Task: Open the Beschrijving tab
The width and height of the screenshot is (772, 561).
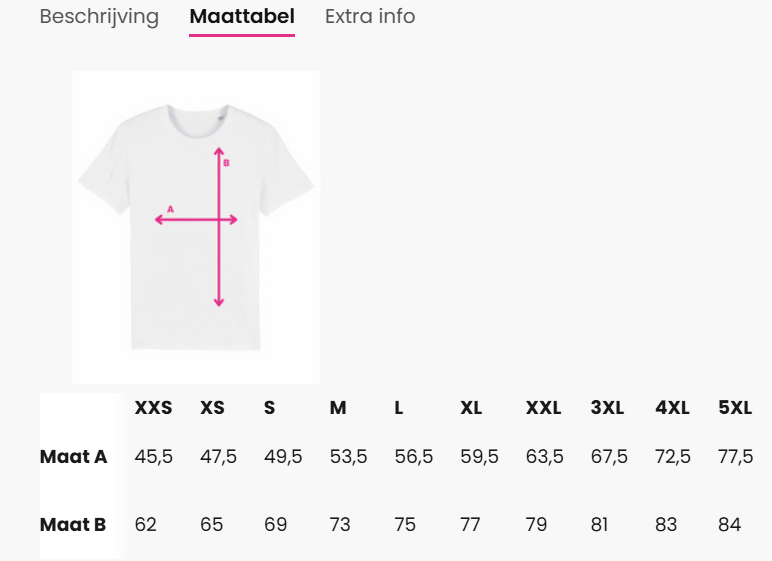Action: [x=99, y=17]
